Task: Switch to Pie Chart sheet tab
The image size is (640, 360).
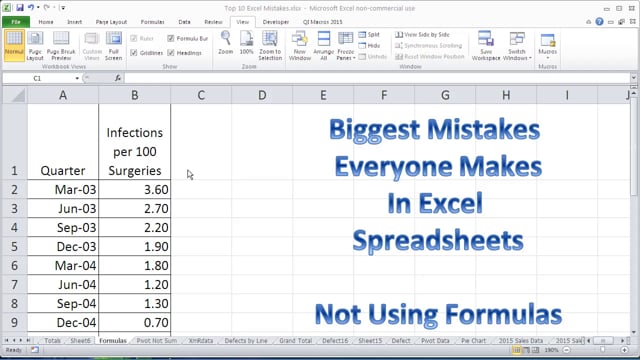Action: pyautogui.click(x=473, y=340)
